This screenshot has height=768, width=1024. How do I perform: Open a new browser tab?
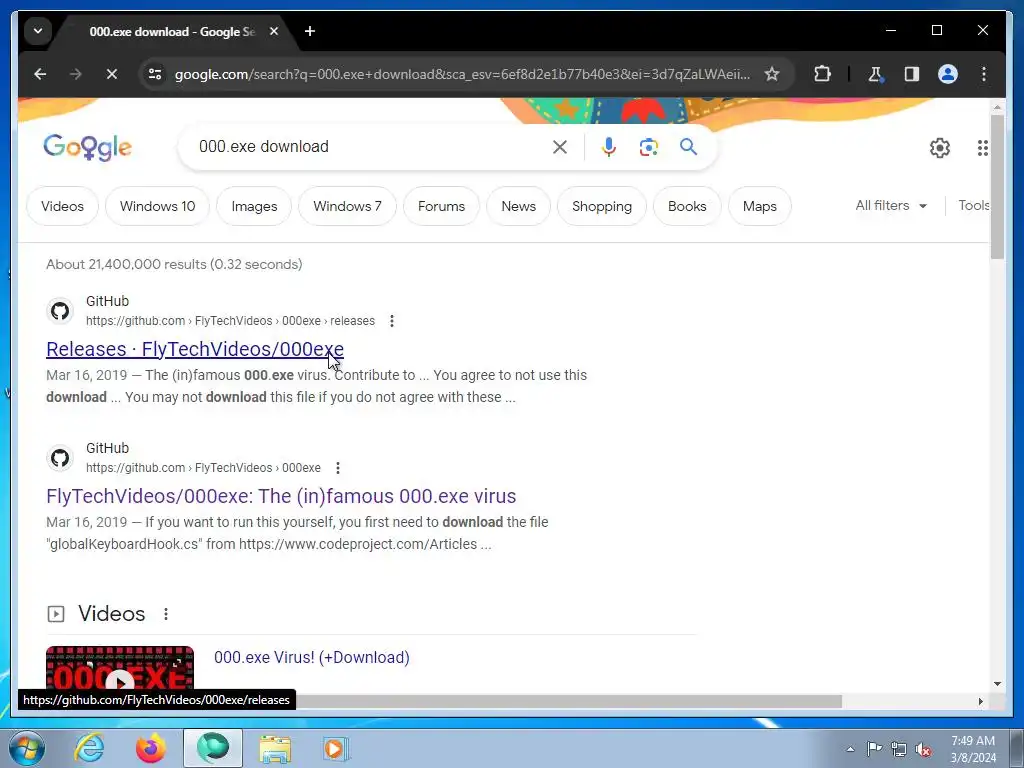pos(310,31)
